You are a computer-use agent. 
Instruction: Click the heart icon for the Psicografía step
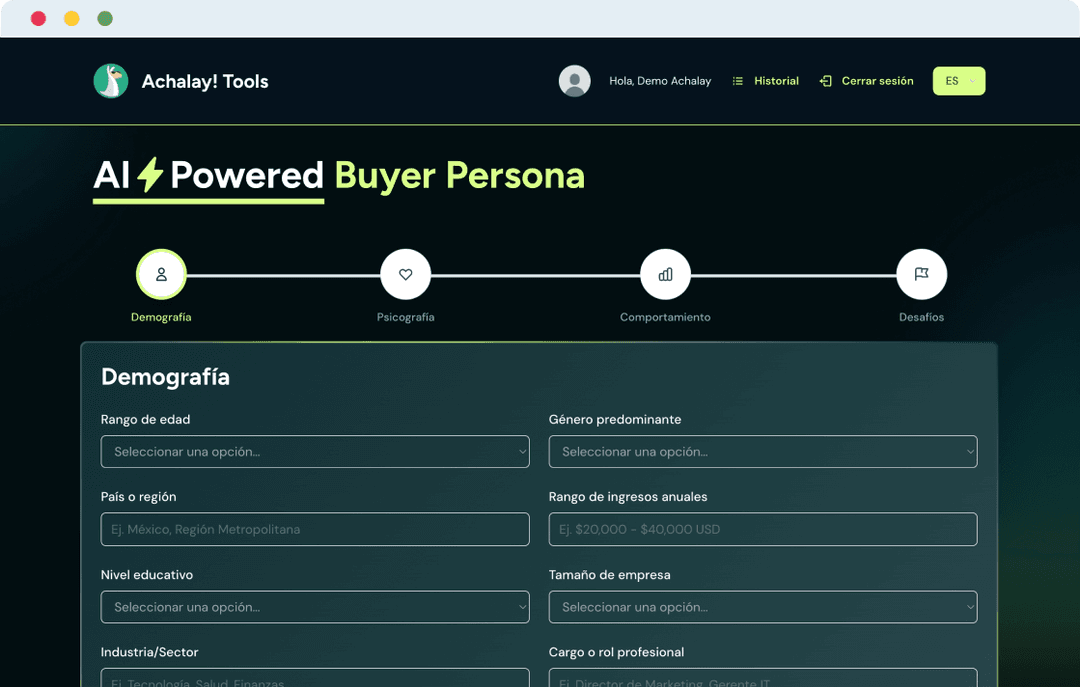pyautogui.click(x=405, y=273)
